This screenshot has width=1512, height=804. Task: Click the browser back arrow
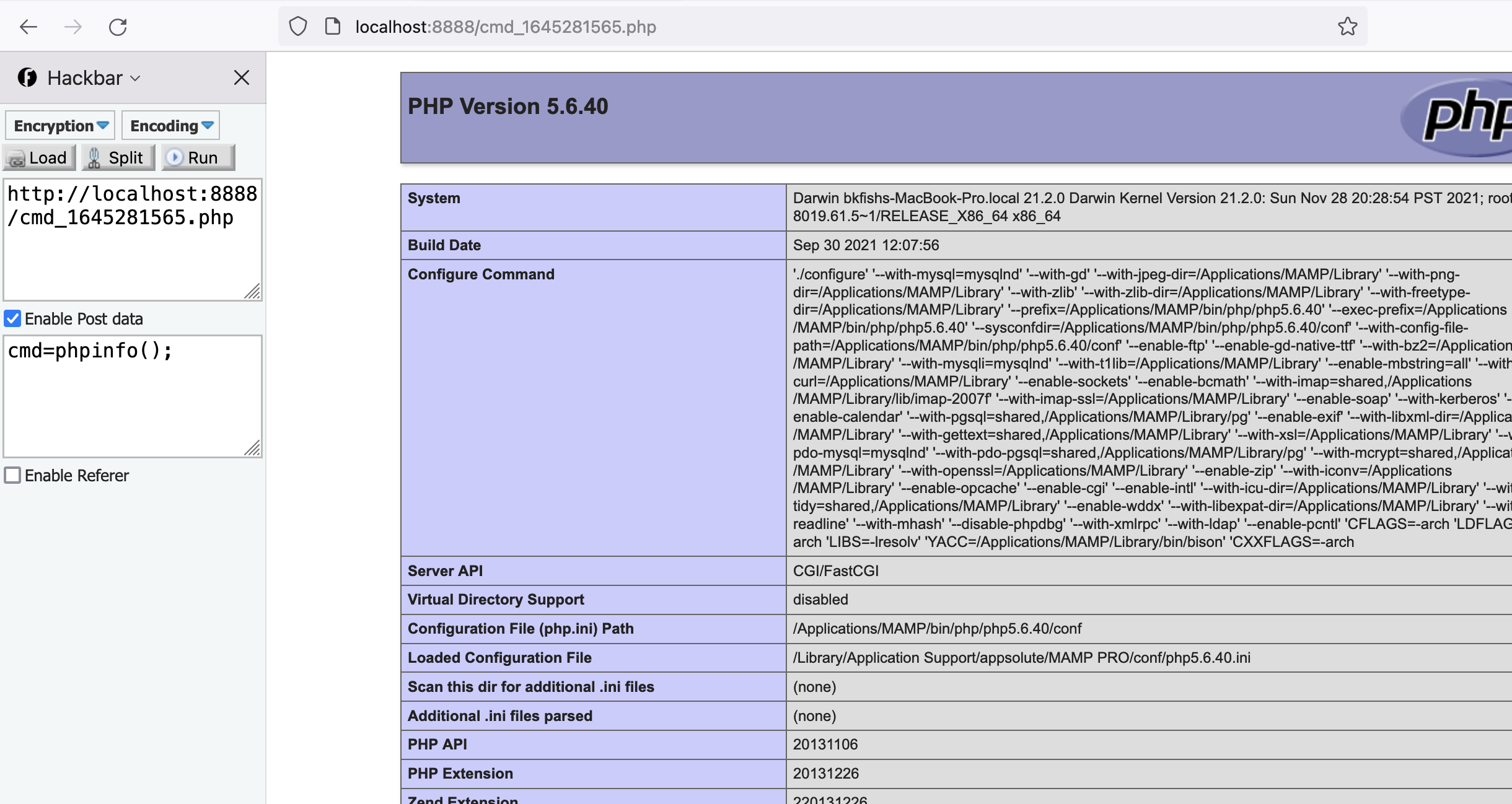pyautogui.click(x=29, y=27)
